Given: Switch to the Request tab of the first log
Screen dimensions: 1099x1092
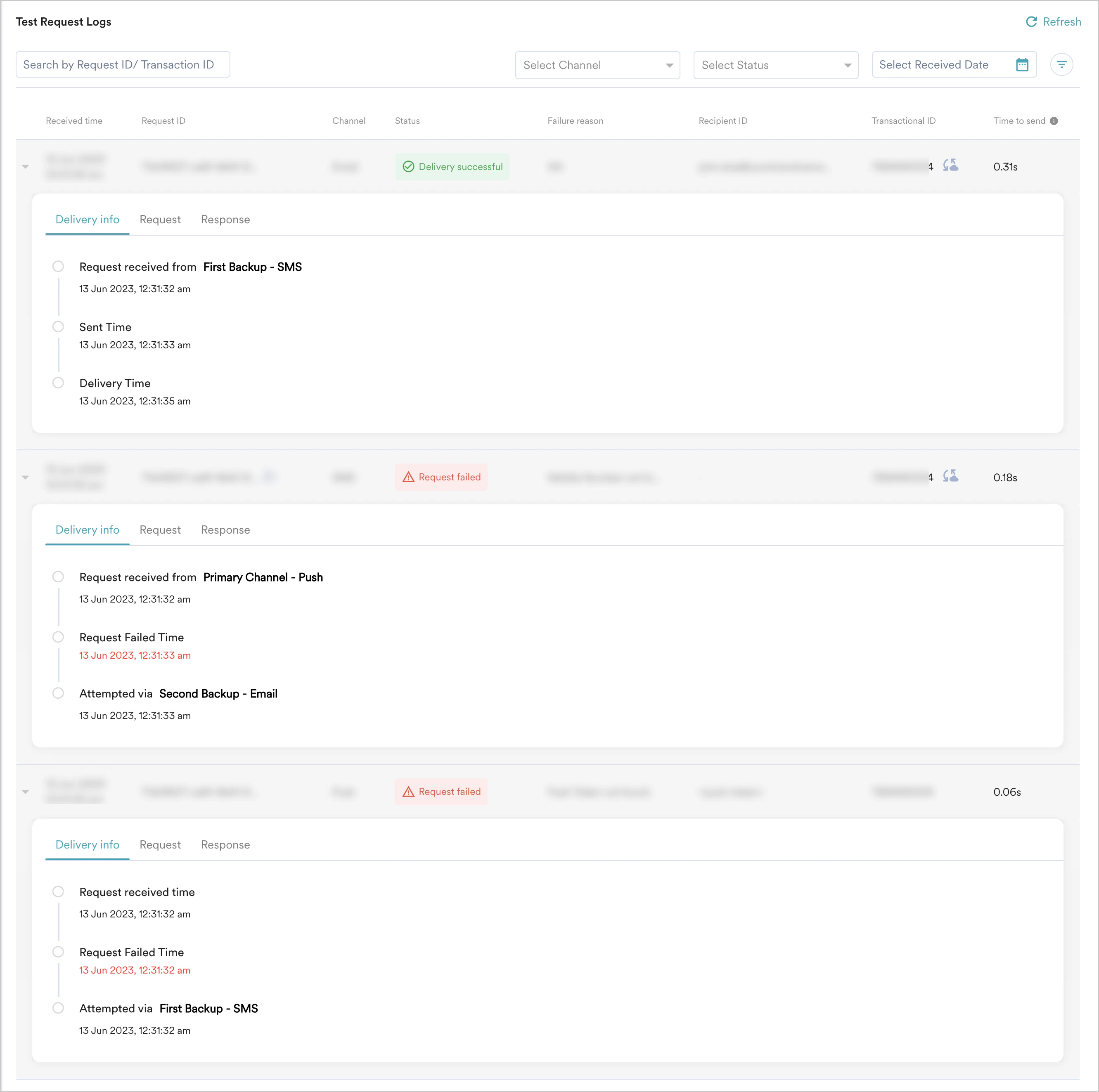Looking at the screenshot, I should pos(160,220).
